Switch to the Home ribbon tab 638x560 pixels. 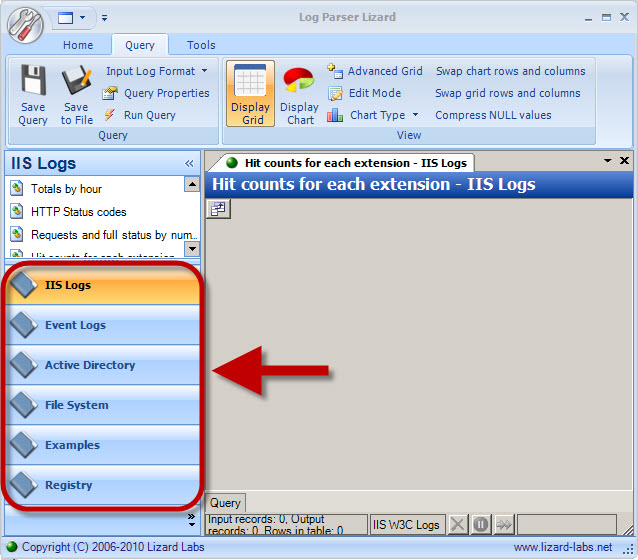coord(78,45)
